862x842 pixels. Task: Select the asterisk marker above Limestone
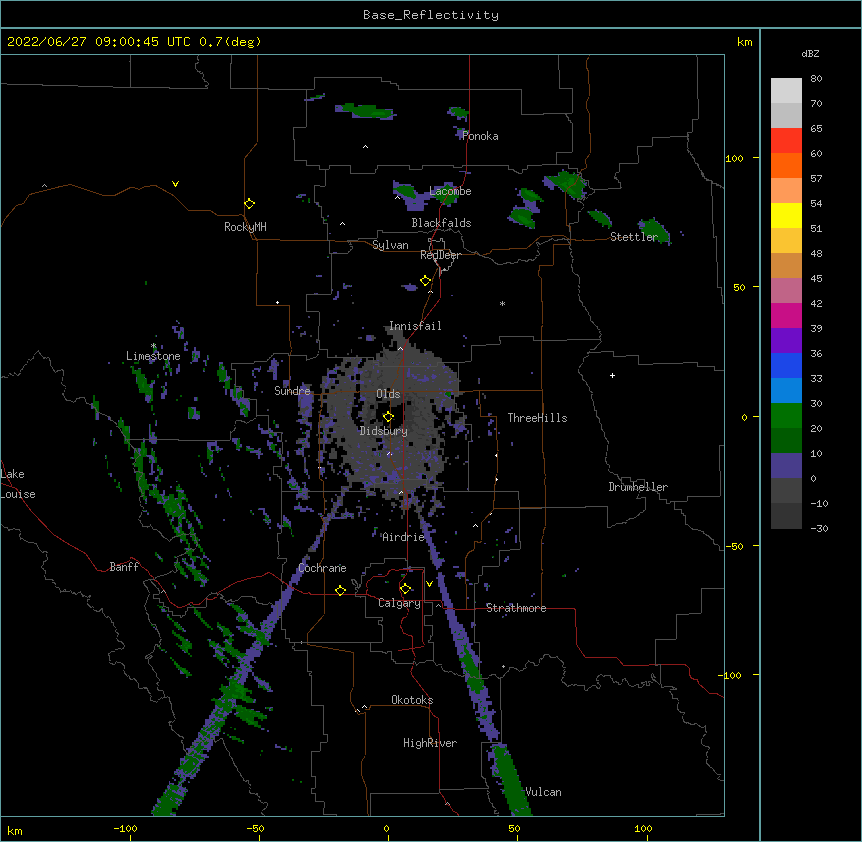pos(153,346)
